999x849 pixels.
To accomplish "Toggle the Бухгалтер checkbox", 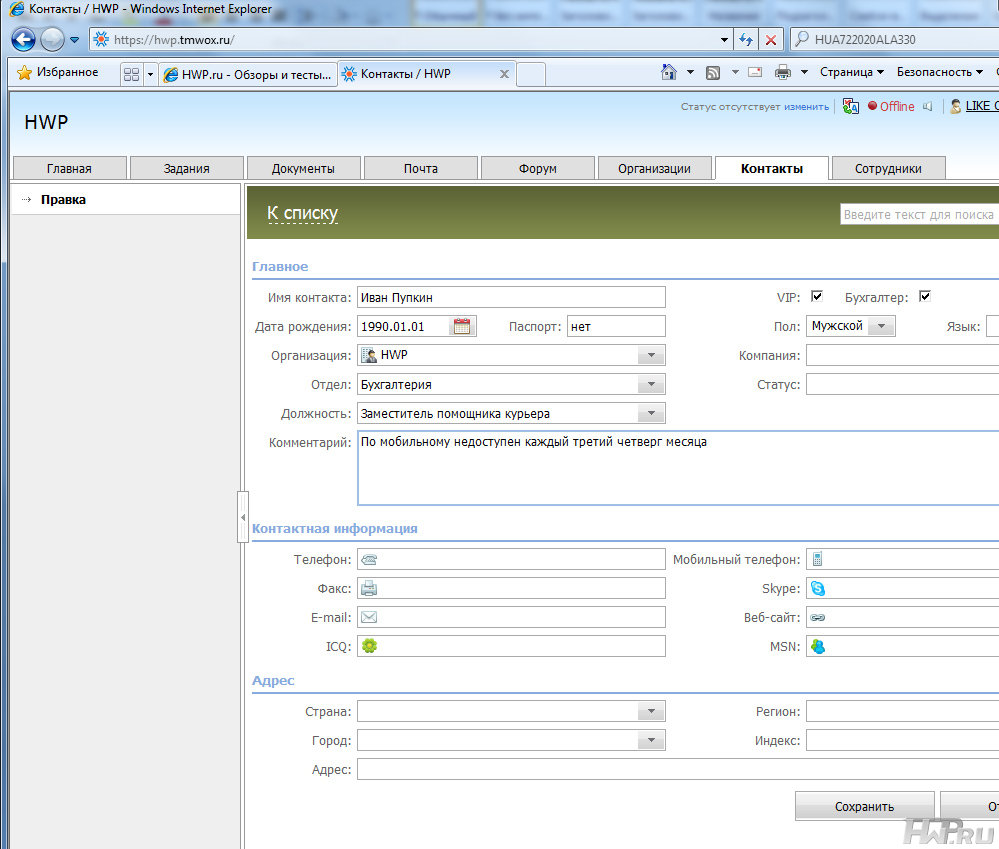I will point(925,296).
